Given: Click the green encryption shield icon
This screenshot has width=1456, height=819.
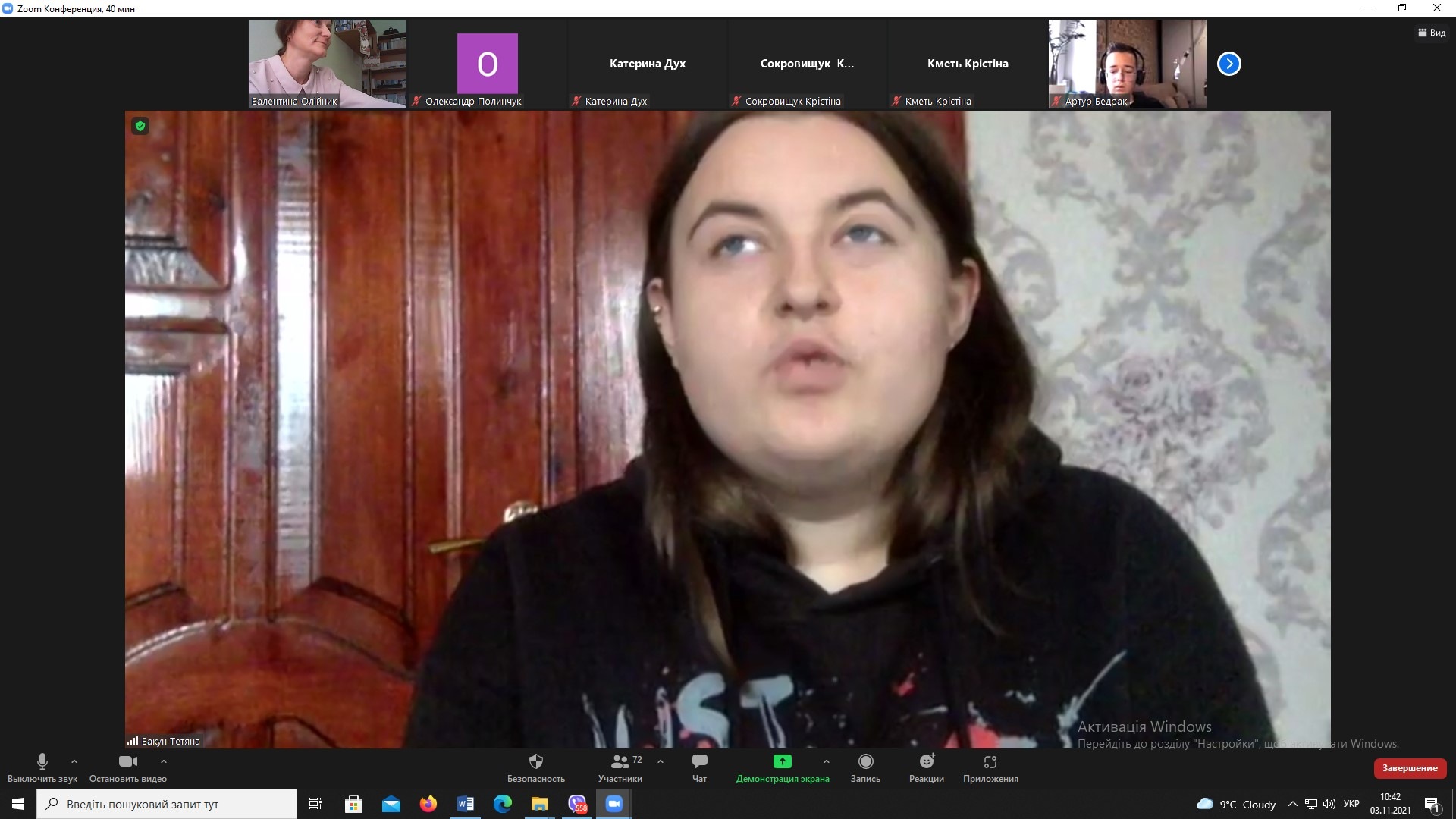Looking at the screenshot, I should coord(140,126).
